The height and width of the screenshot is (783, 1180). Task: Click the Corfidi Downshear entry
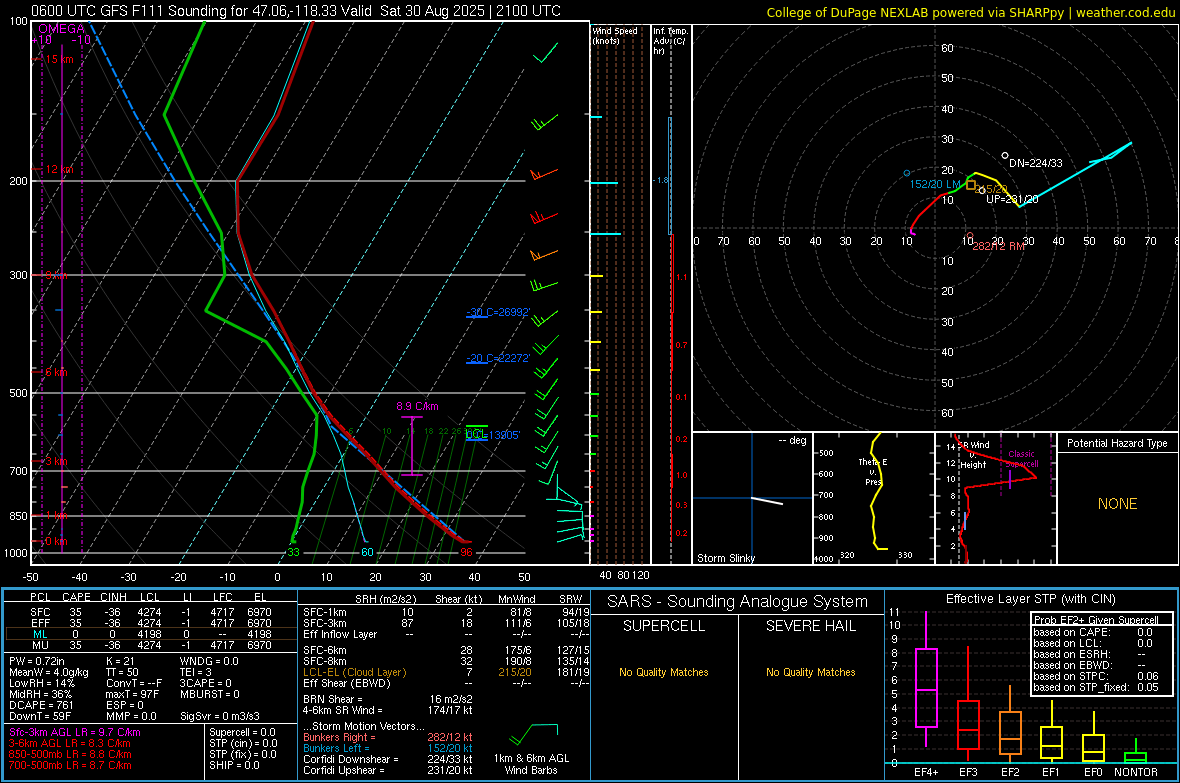pos(387,759)
